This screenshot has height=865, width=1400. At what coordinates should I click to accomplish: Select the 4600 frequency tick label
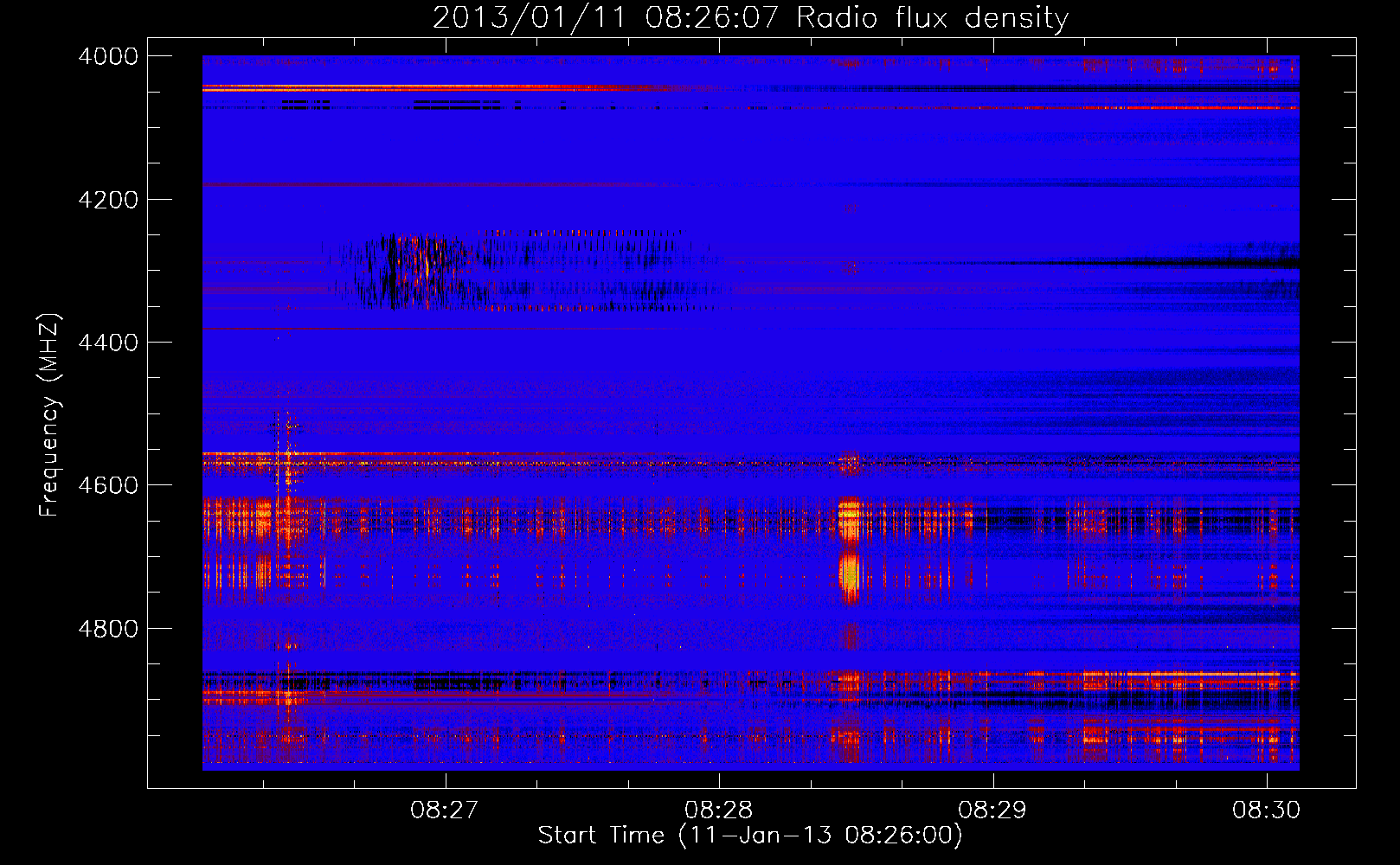108,485
